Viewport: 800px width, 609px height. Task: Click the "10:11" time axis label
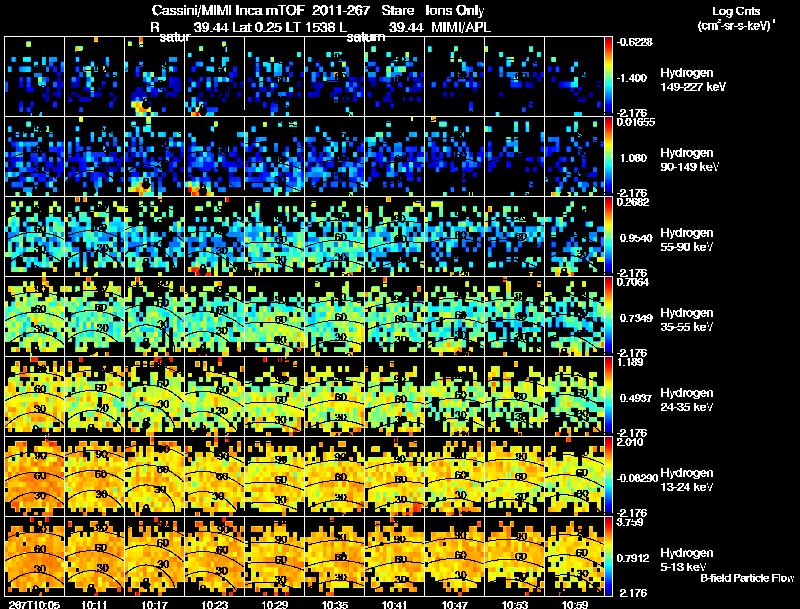(x=94, y=604)
